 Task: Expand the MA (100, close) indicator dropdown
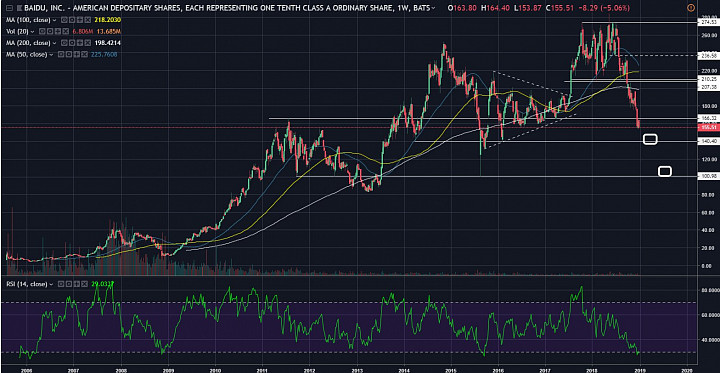(x=54, y=20)
